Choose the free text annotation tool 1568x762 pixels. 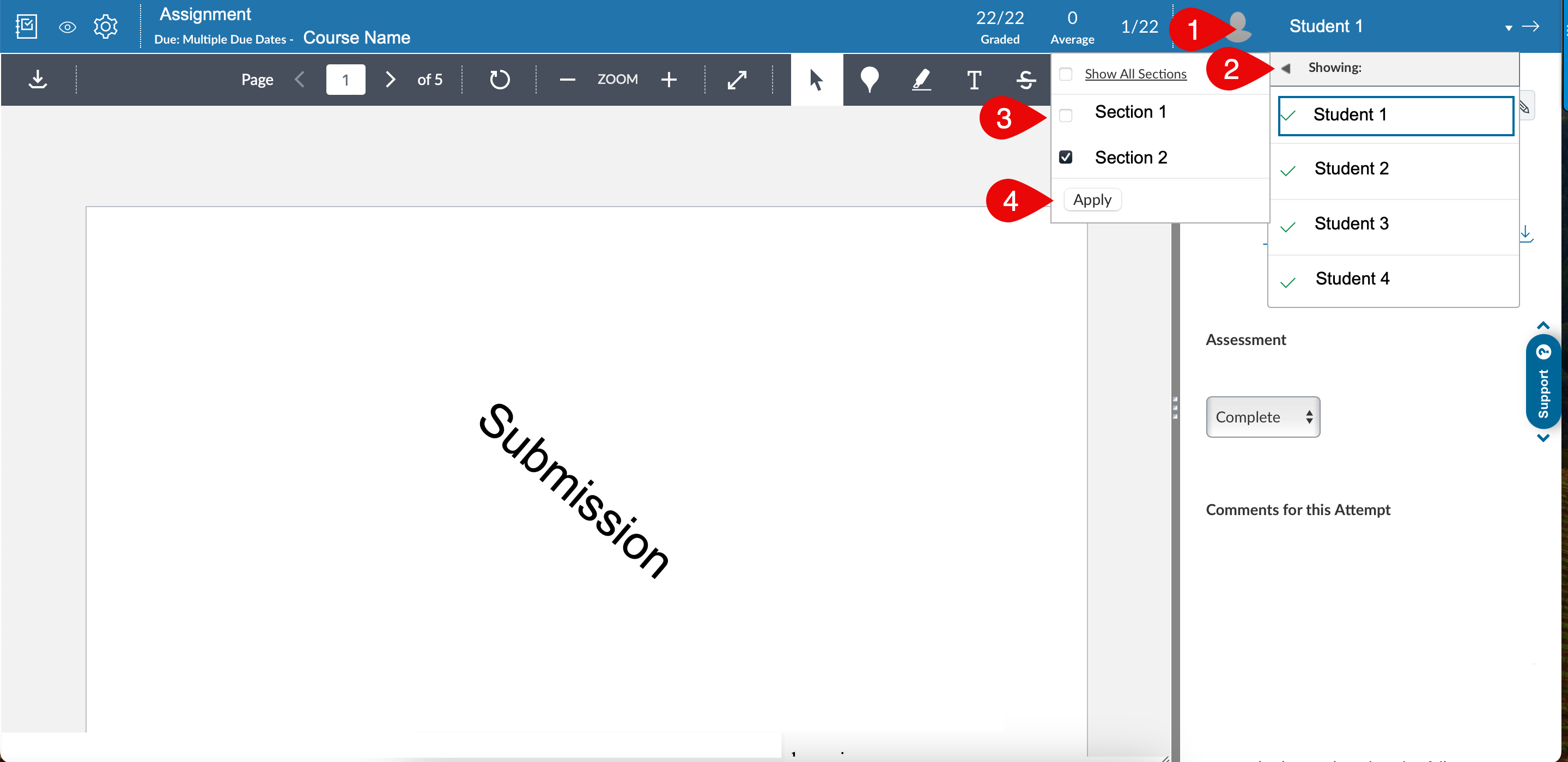974,79
